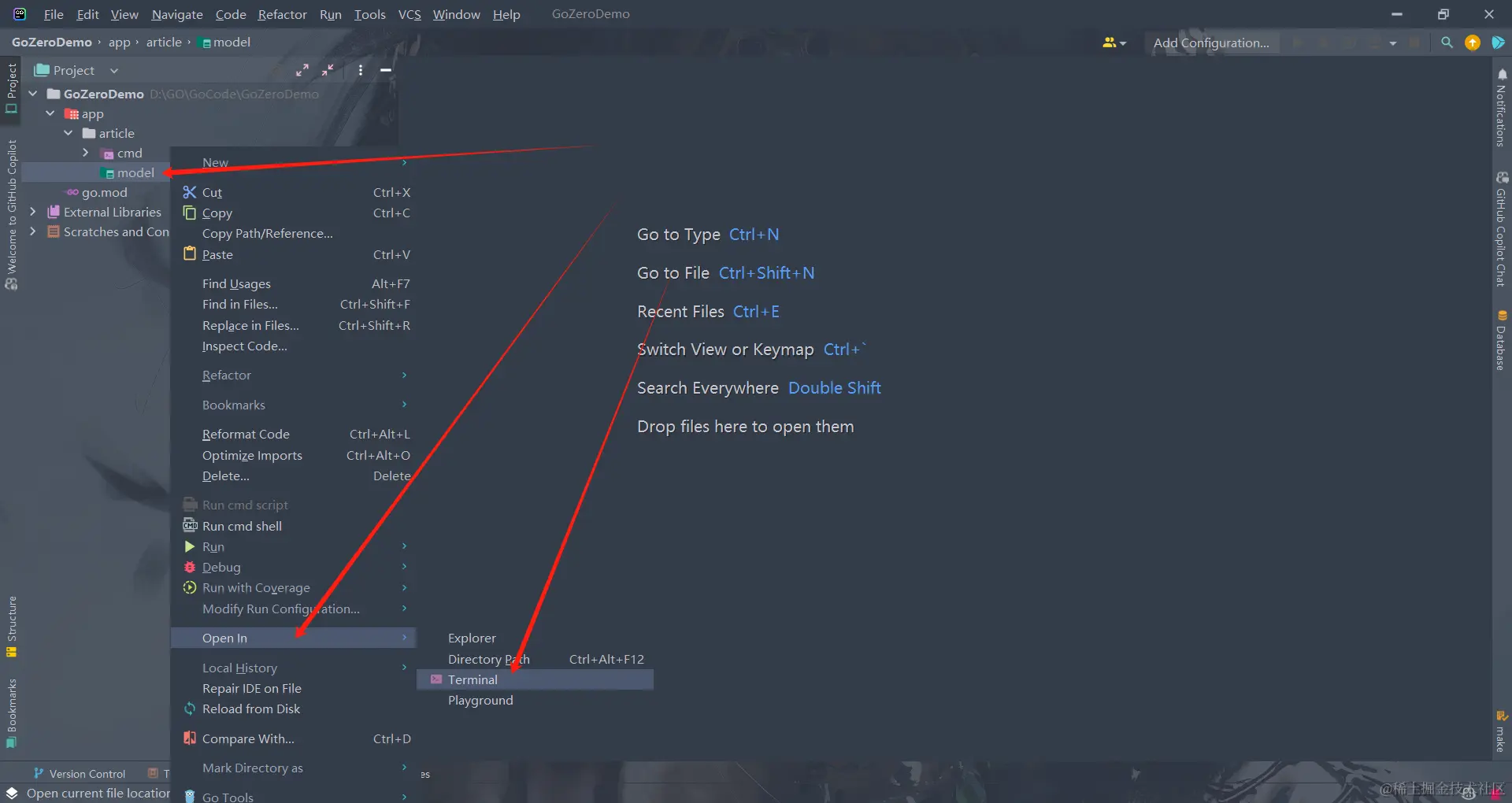Open the Refactor menu in menu bar

coord(282,14)
